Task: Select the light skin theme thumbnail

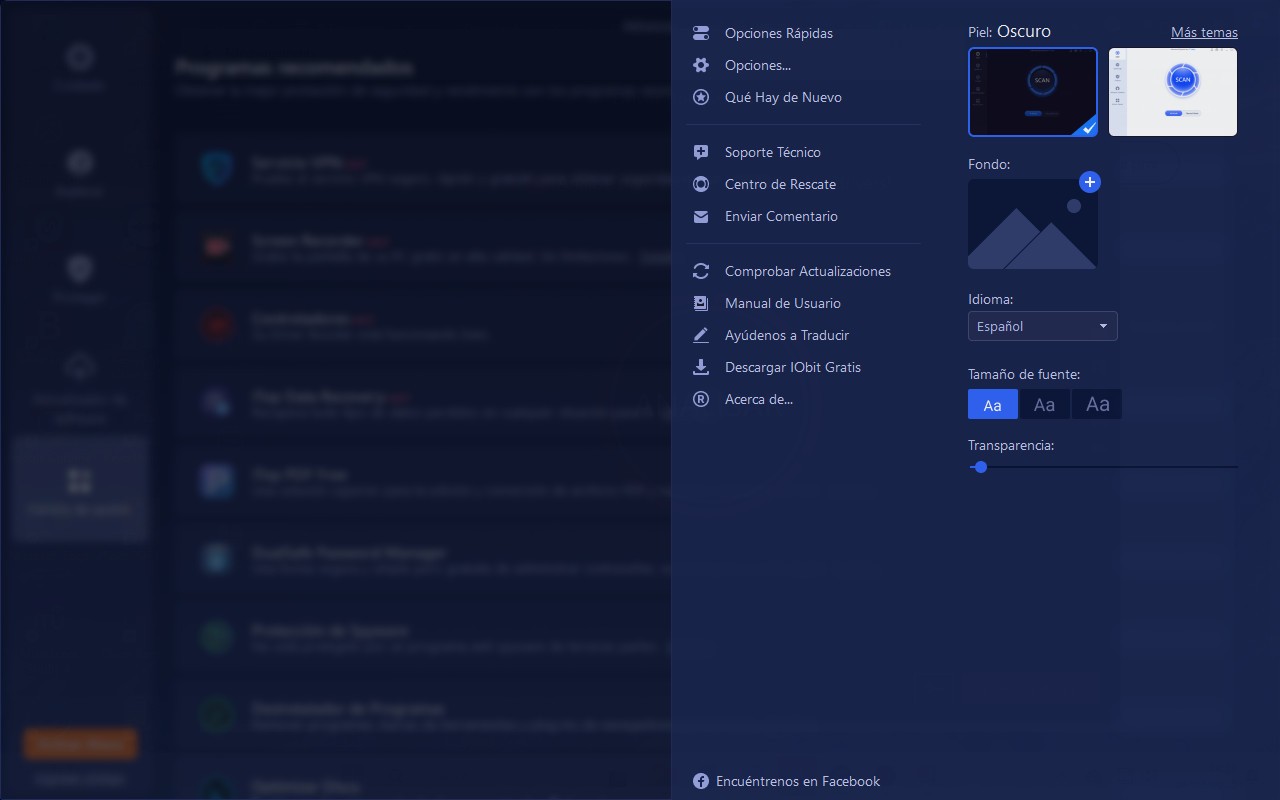Action: tap(1172, 92)
